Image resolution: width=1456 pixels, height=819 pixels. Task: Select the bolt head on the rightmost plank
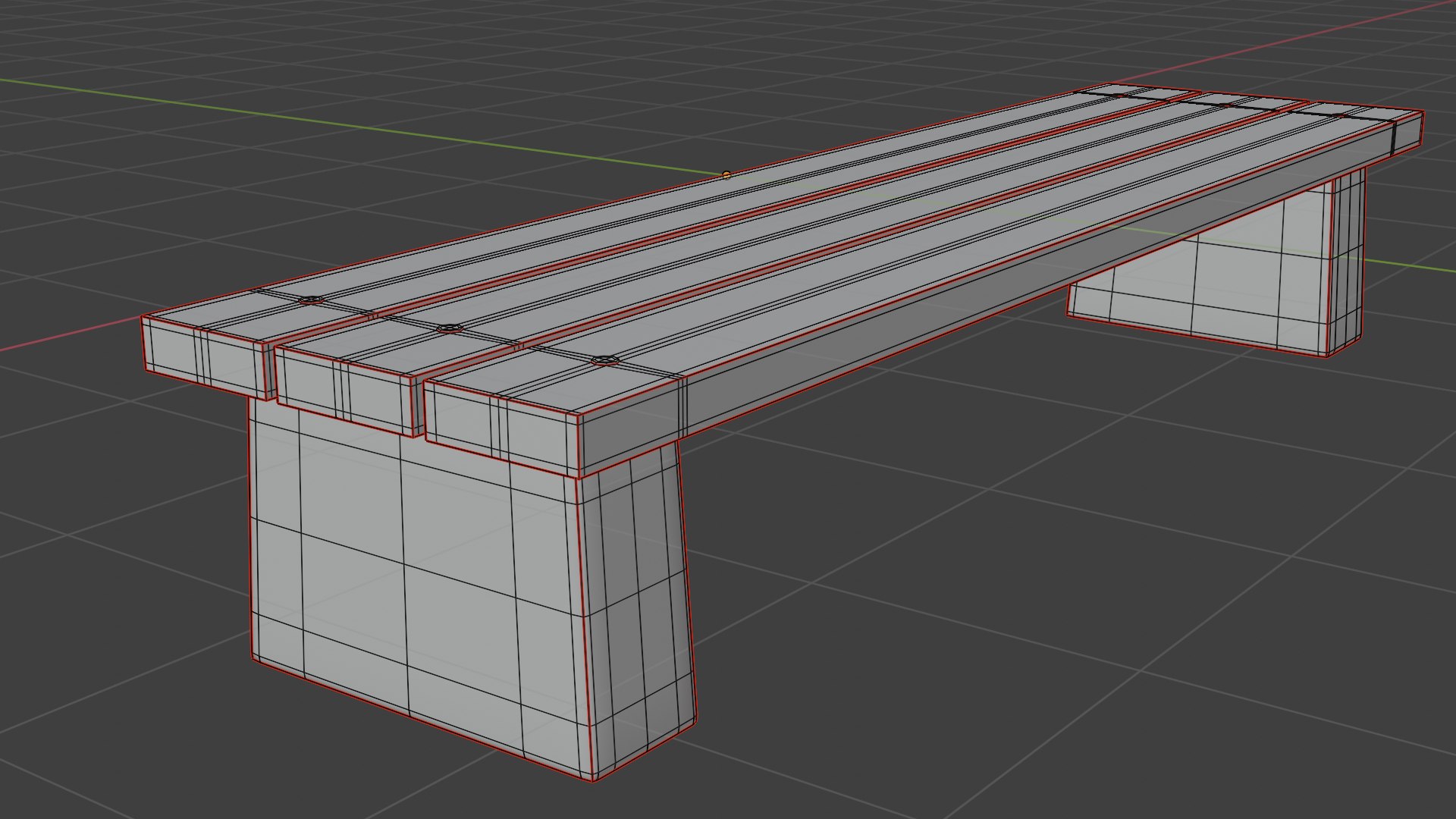click(x=604, y=359)
